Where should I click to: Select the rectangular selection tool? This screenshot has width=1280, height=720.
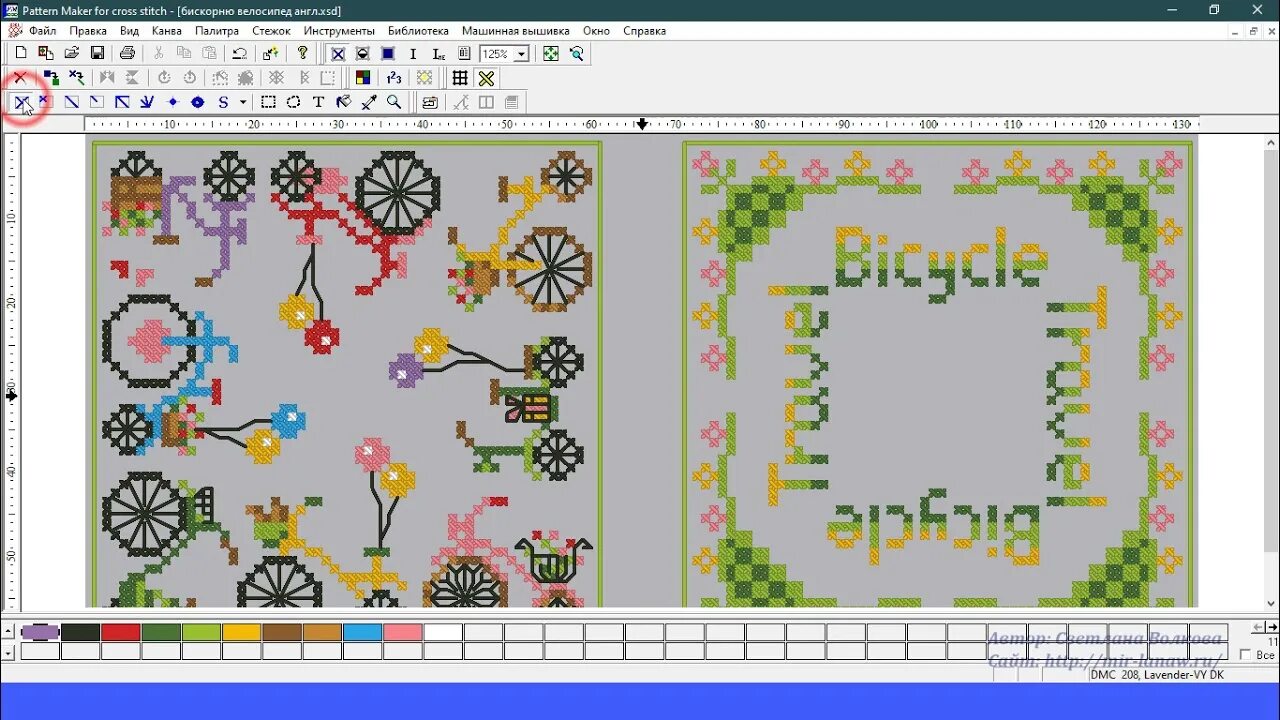[x=268, y=102]
